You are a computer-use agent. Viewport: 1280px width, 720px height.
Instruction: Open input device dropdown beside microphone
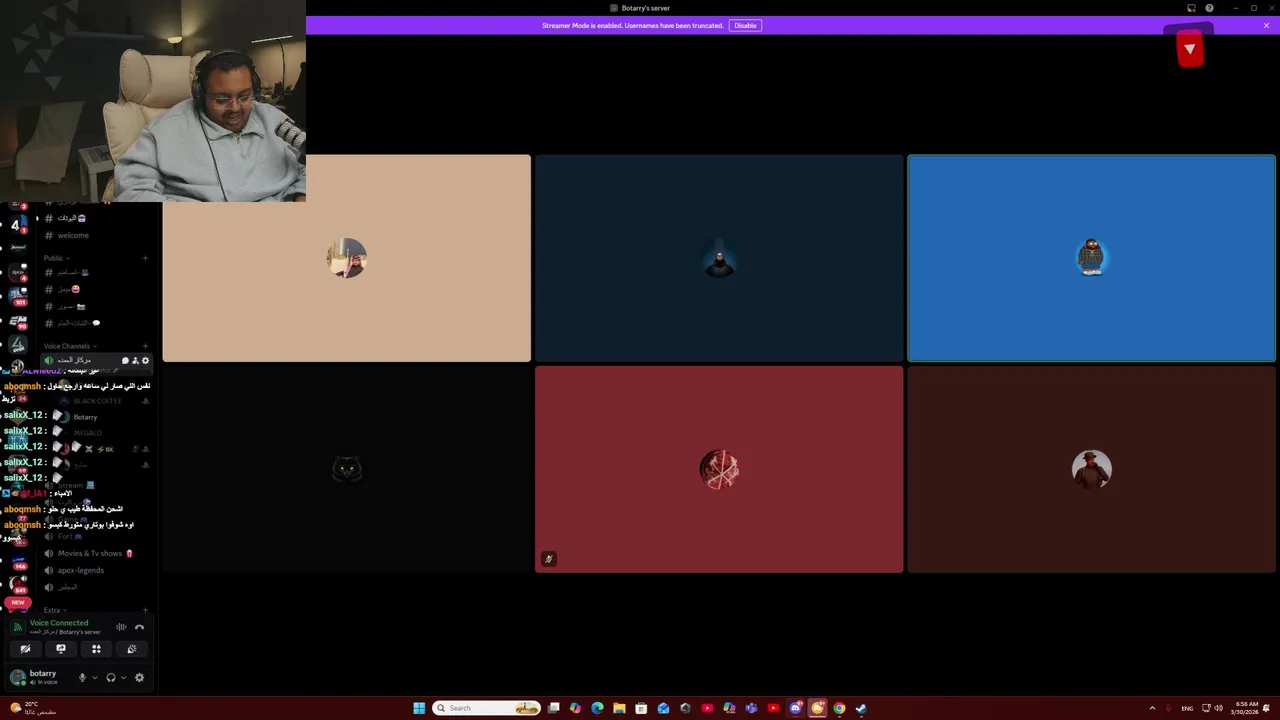pos(95,677)
